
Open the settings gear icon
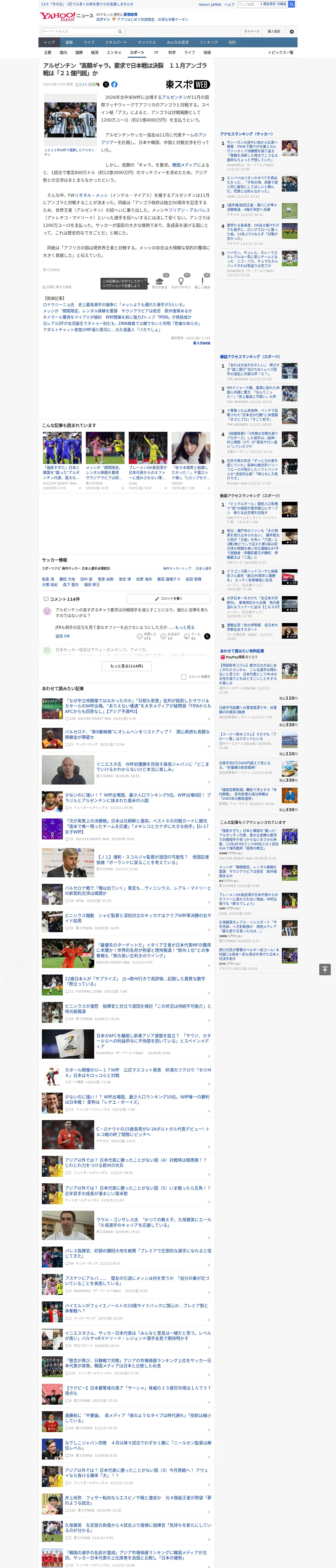pyautogui.click(x=291, y=31)
